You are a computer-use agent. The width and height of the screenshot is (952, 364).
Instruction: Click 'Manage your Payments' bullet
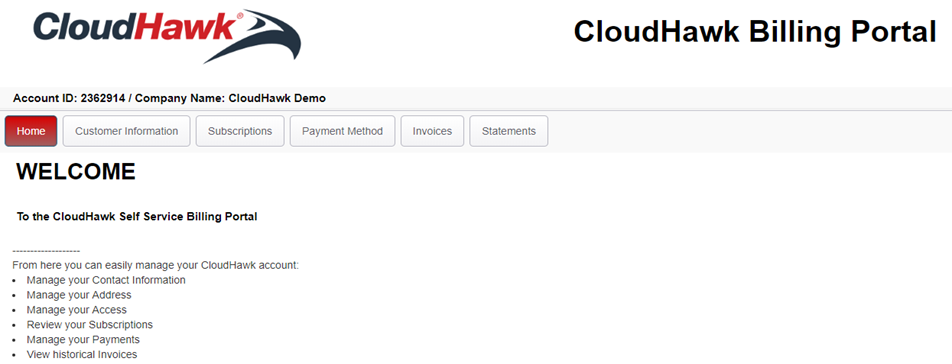coord(83,340)
